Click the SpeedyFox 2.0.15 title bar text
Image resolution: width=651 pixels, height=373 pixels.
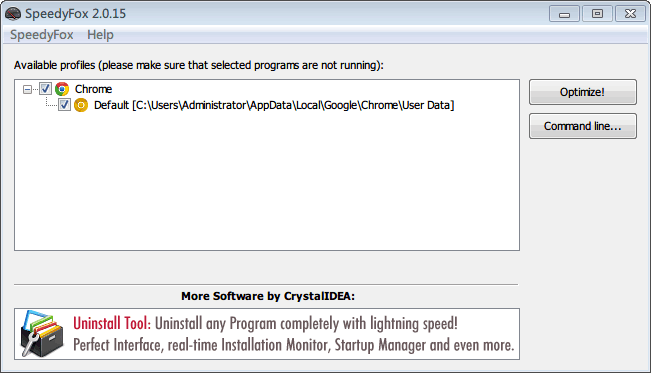click(75, 14)
